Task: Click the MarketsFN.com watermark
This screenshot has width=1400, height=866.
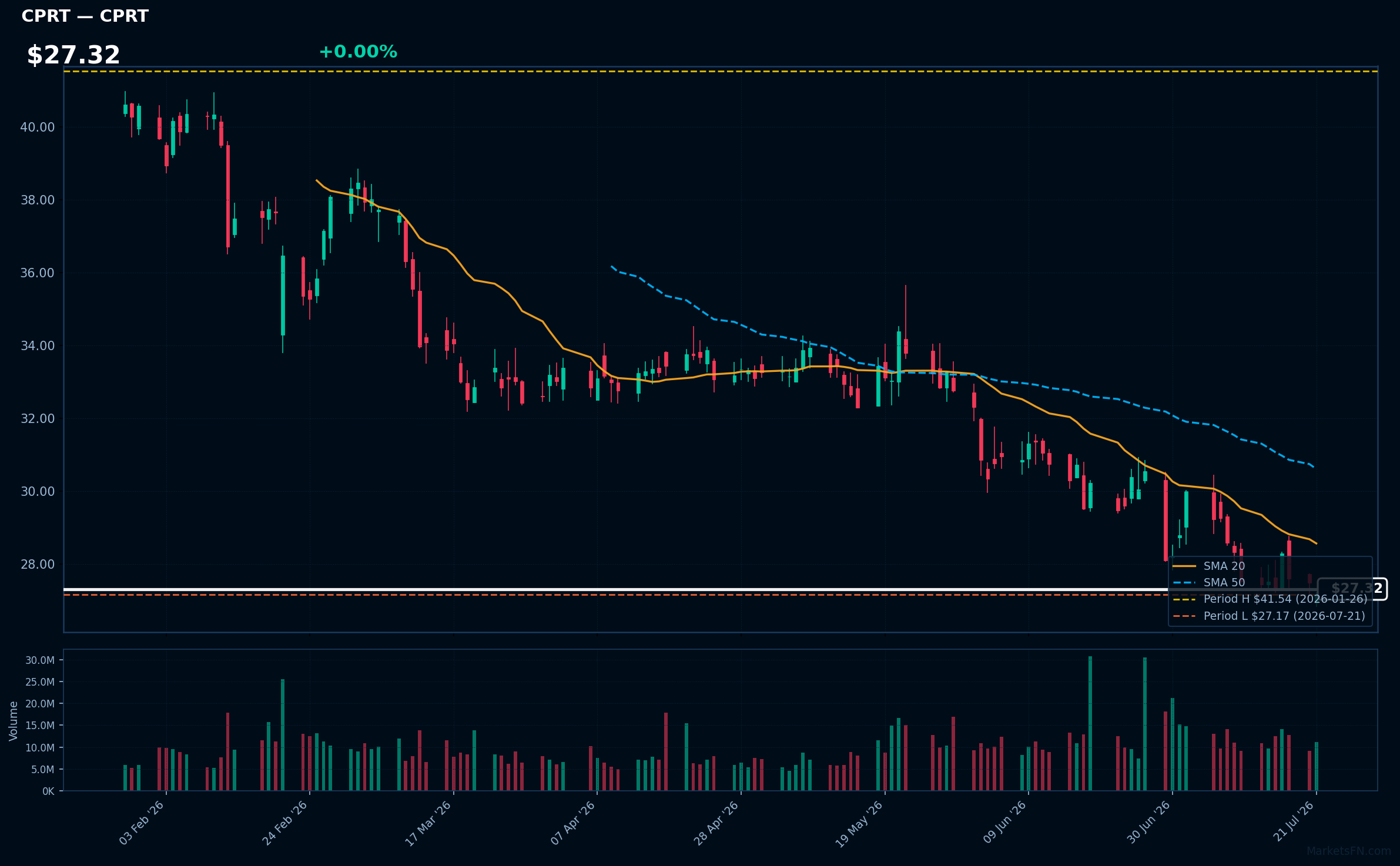Action: pyautogui.click(x=1349, y=851)
